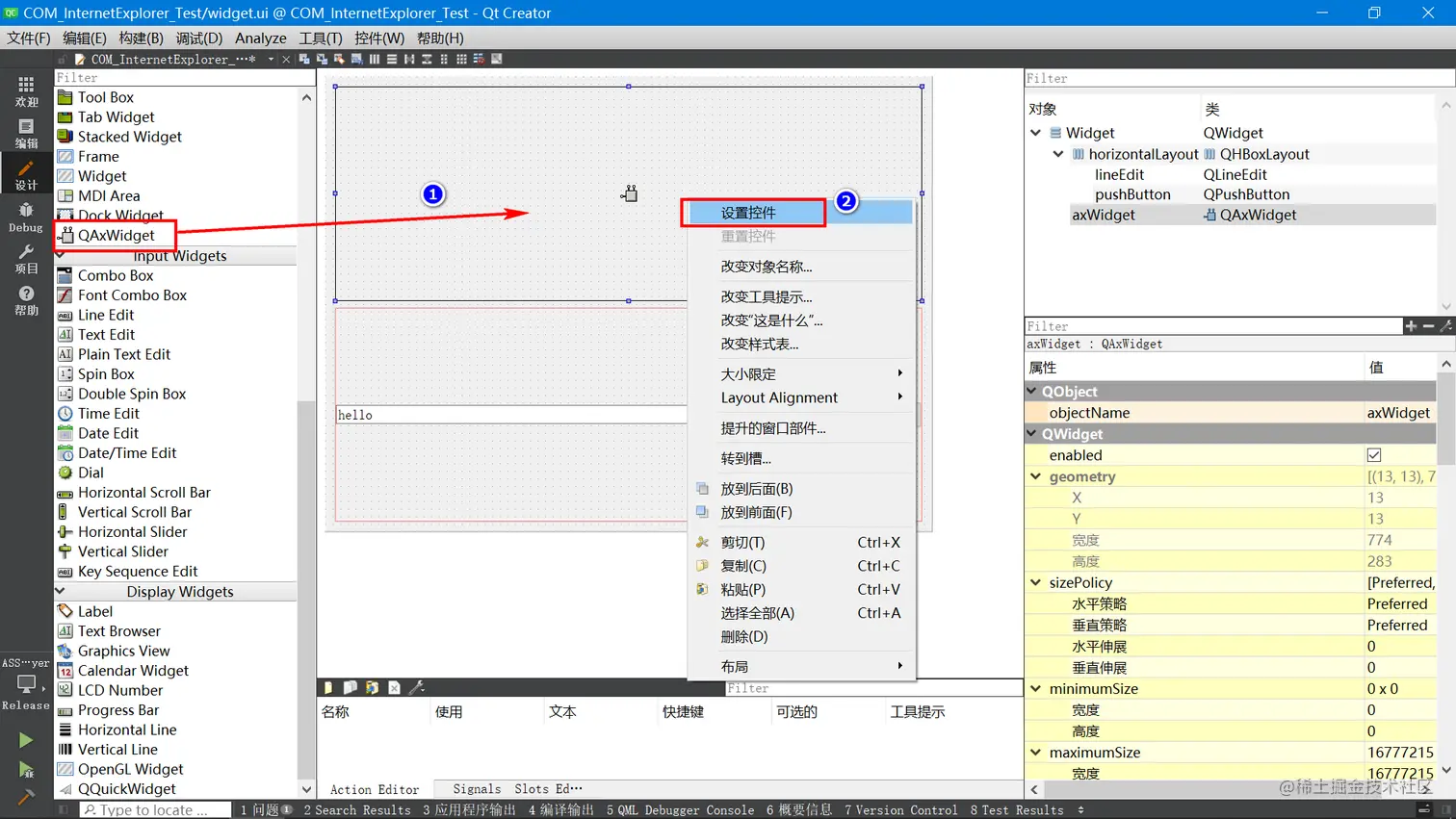Open the 4 编译输出 output pane
The height and width of the screenshot is (819, 1456).
[x=561, y=810]
